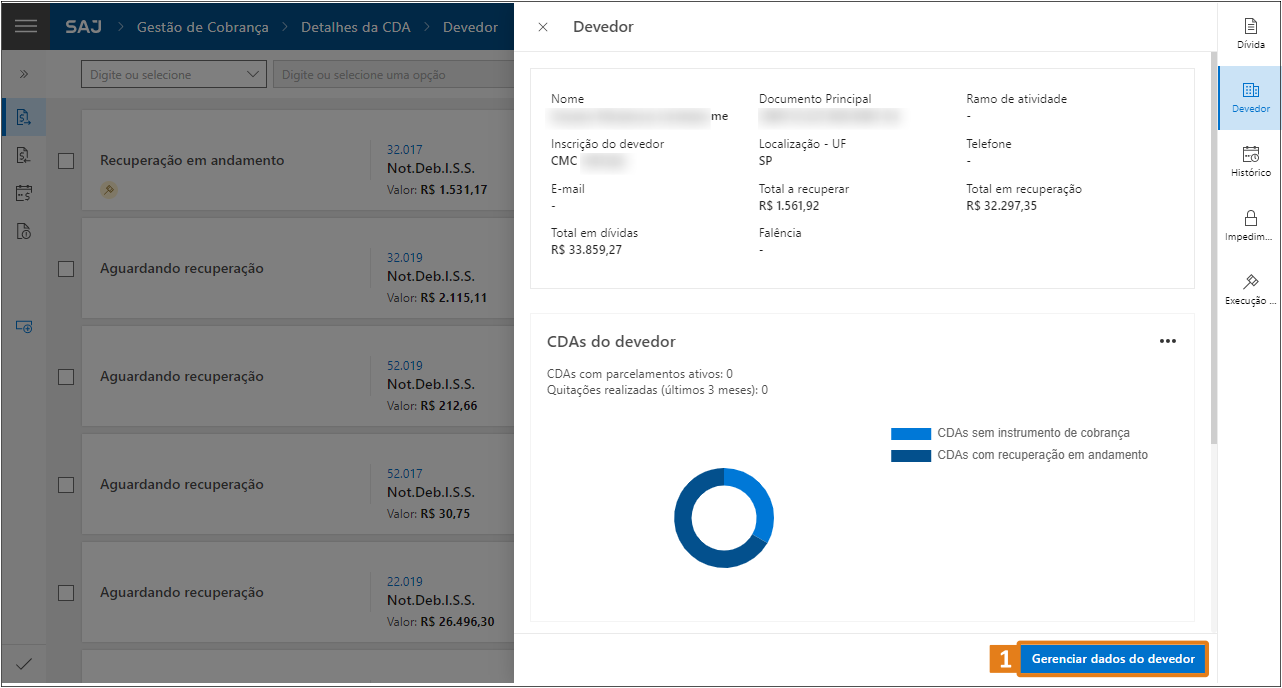Expand the left sidebar with double chevron
The width and height of the screenshot is (1282, 688).
click(x=25, y=74)
